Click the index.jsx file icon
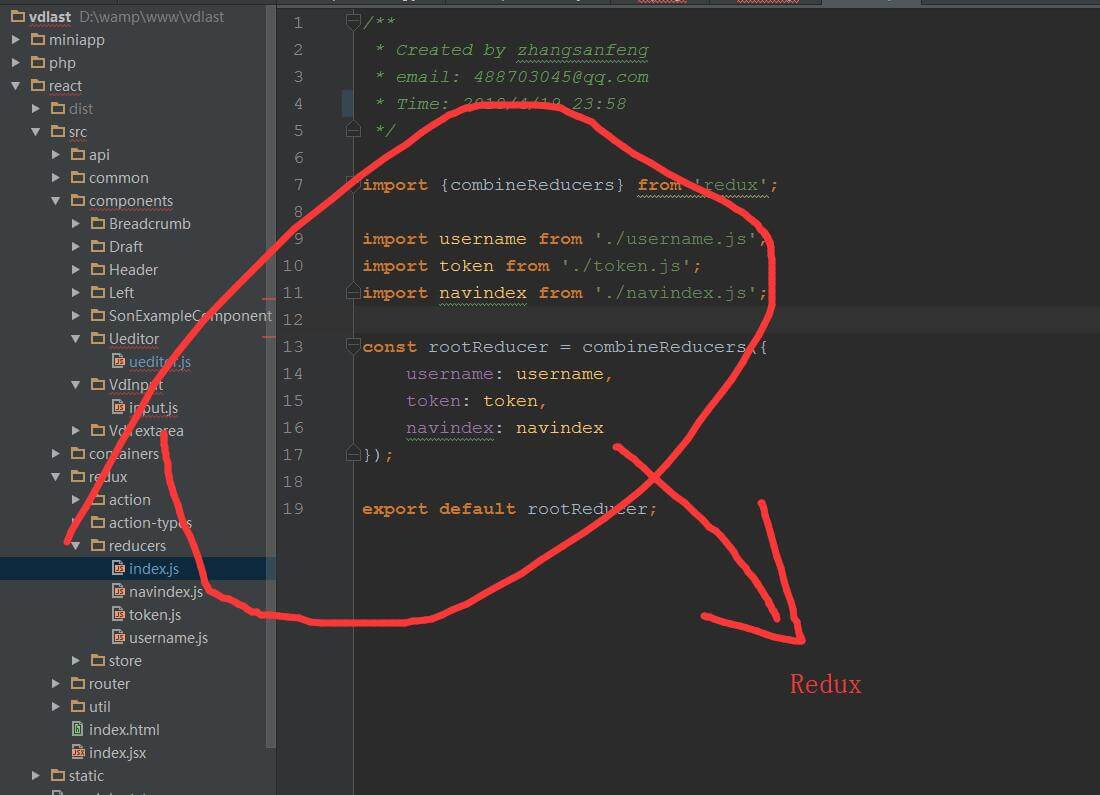This screenshot has height=795, width=1100. coord(78,753)
